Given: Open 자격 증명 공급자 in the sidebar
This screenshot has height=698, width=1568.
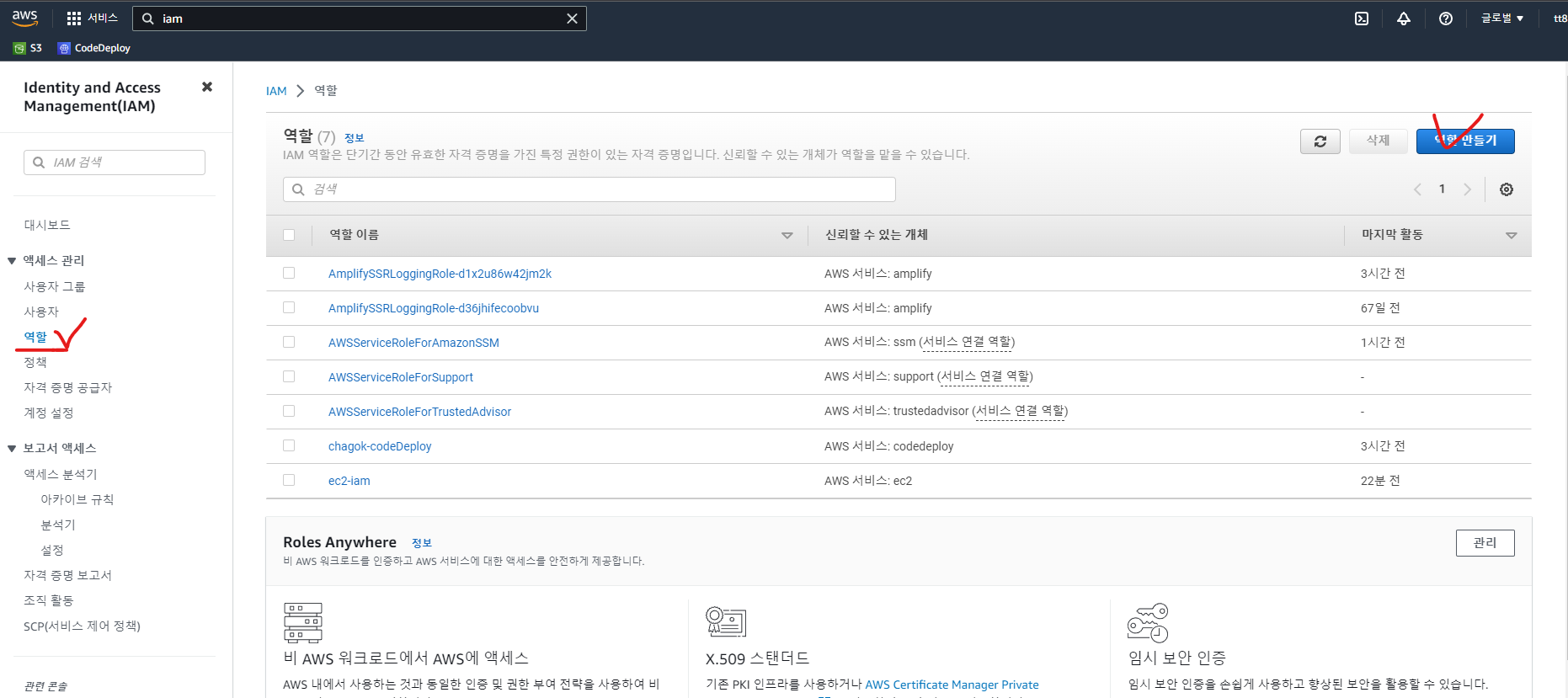Looking at the screenshot, I should (68, 387).
